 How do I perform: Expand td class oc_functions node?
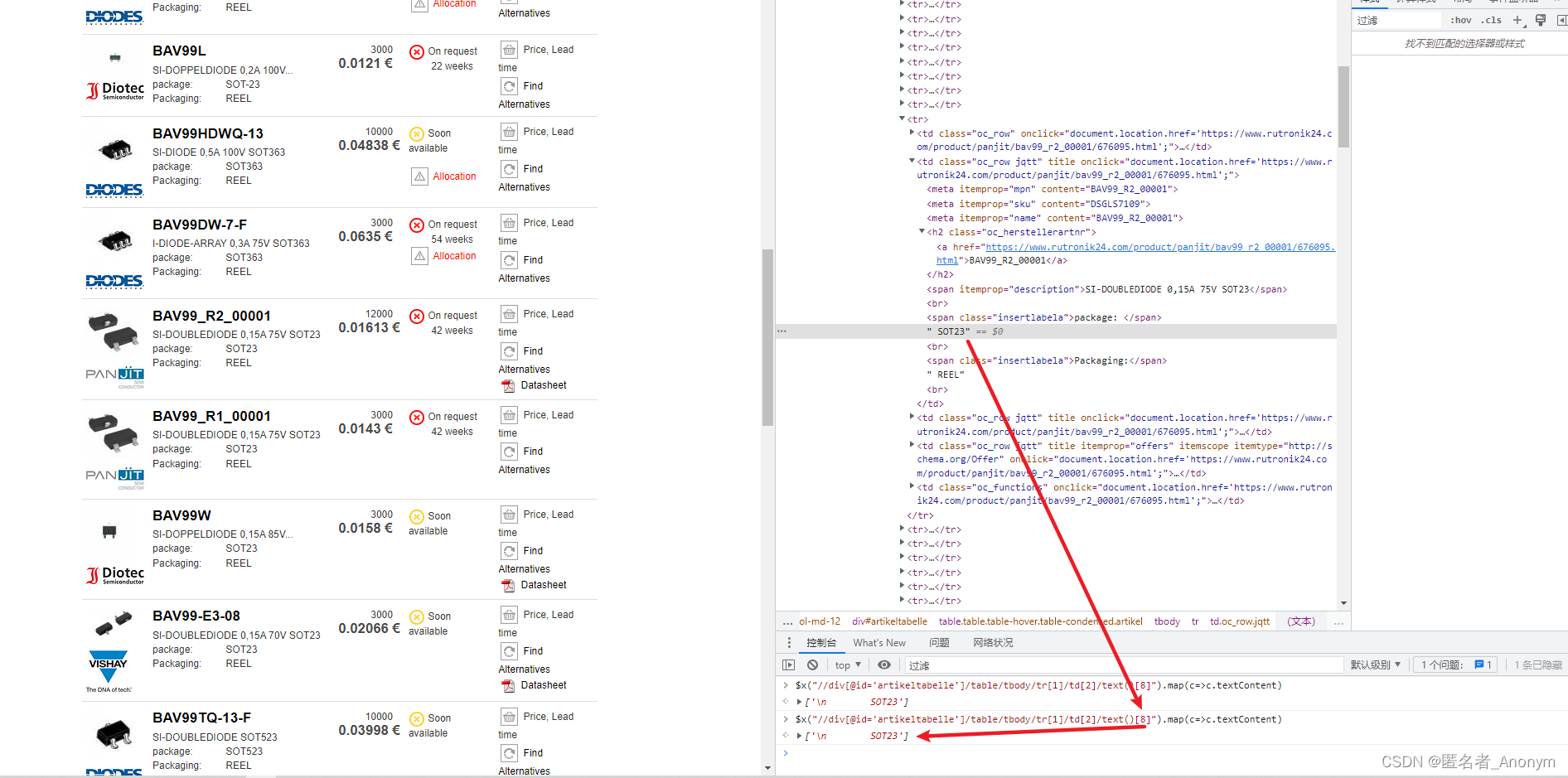(912, 487)
